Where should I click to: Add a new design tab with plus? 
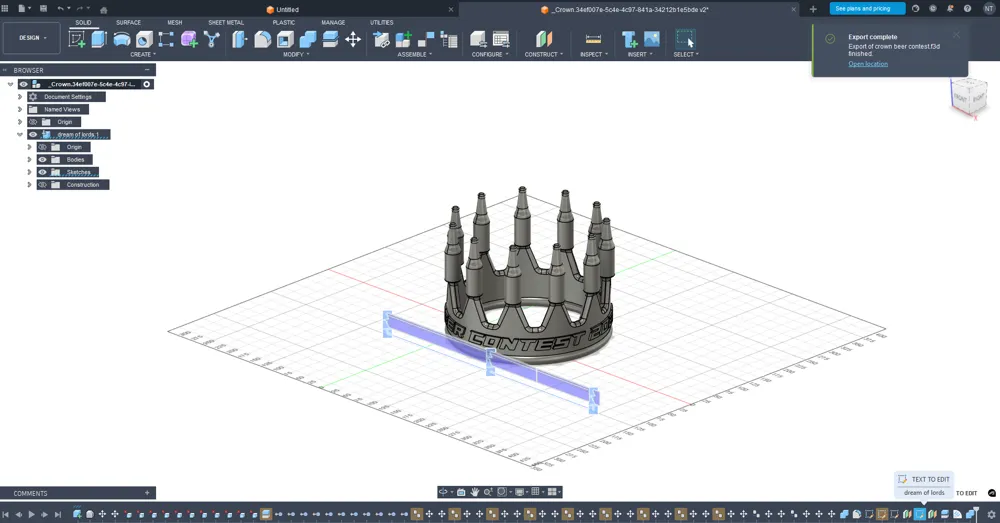[813, 9]
